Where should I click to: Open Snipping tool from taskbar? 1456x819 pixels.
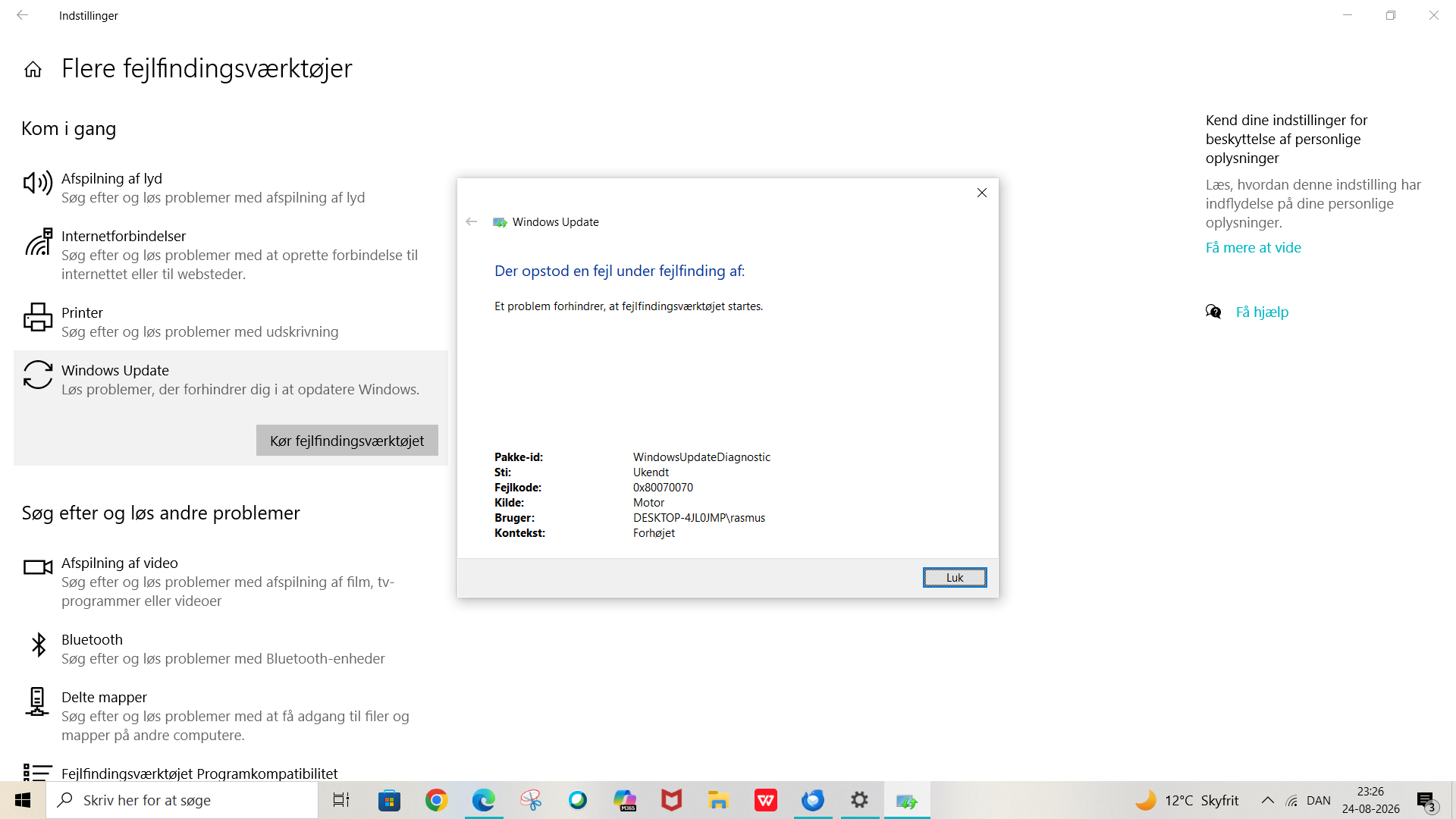[531, 800]
